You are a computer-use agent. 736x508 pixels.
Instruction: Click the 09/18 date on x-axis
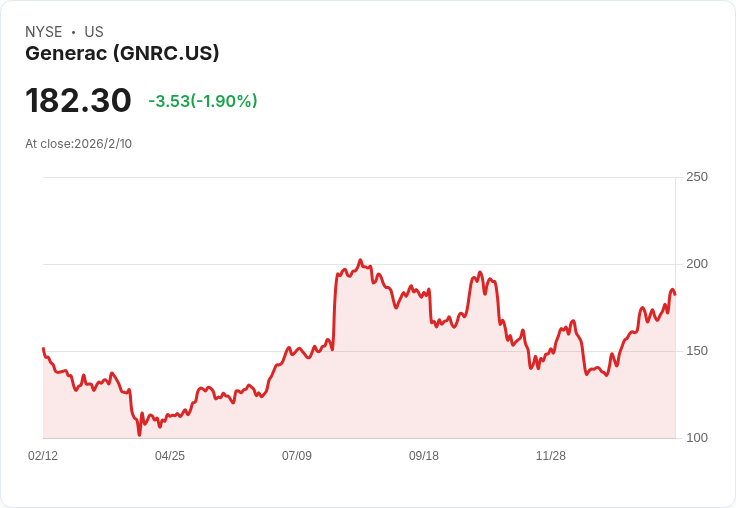tap(424, 456)
